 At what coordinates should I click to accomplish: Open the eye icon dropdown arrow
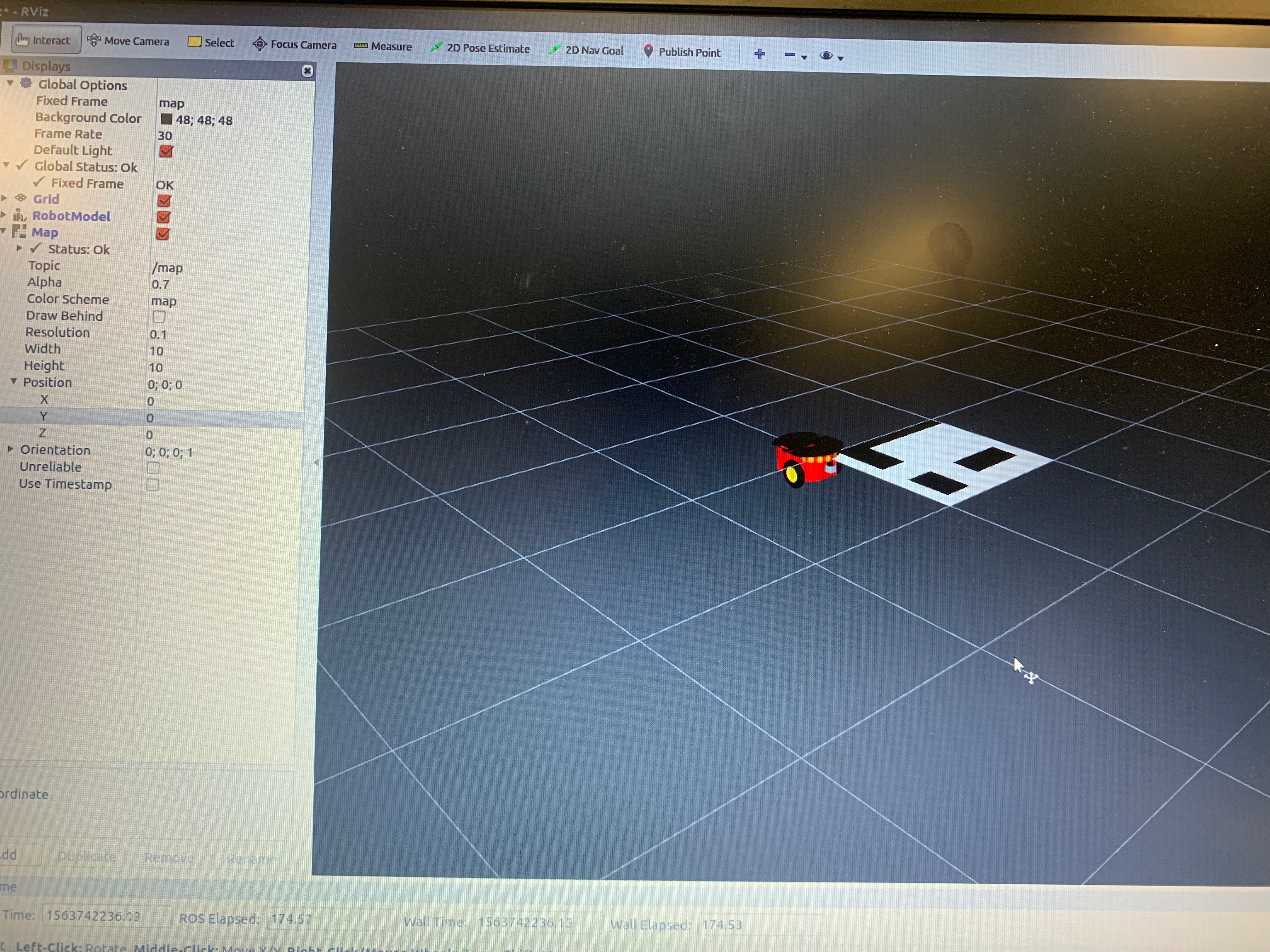(x=841, y=58)
